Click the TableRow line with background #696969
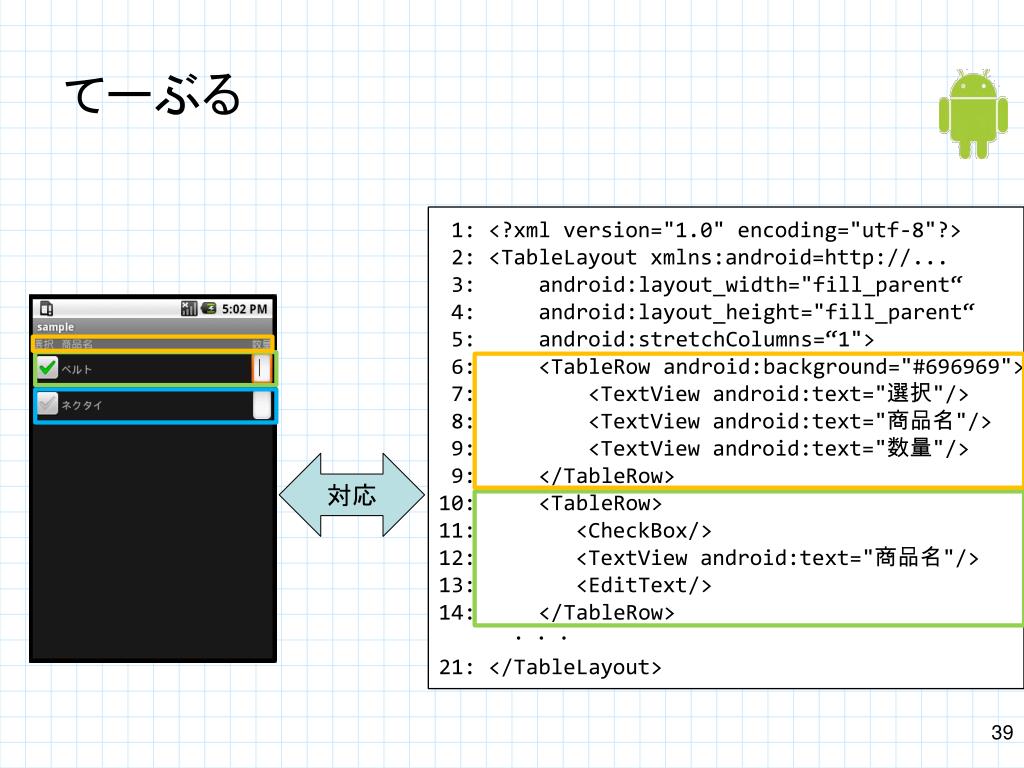The image size is (1024, 768). (x=781, y=367)
